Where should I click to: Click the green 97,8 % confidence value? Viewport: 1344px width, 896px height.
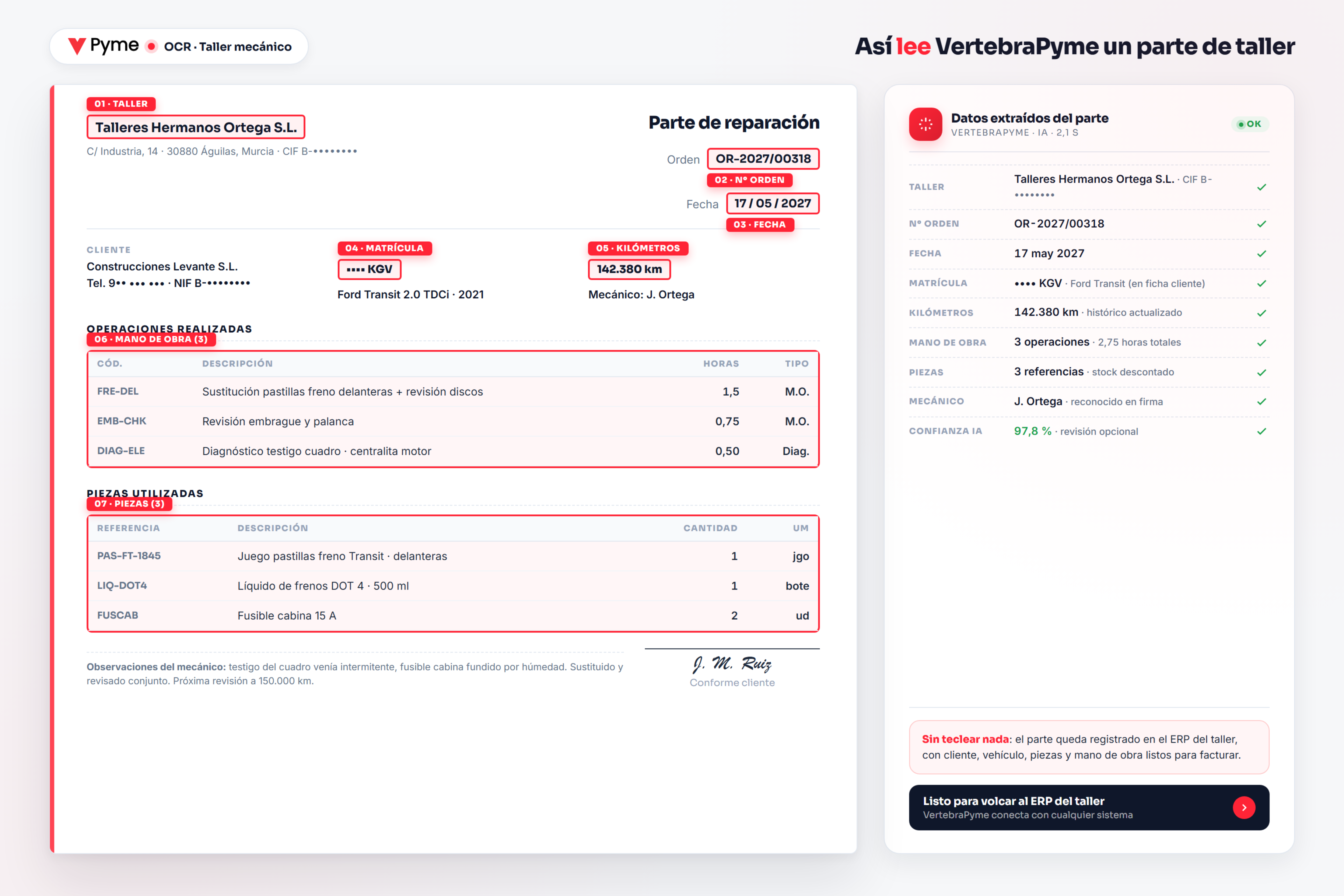(x=1032, y=431)
